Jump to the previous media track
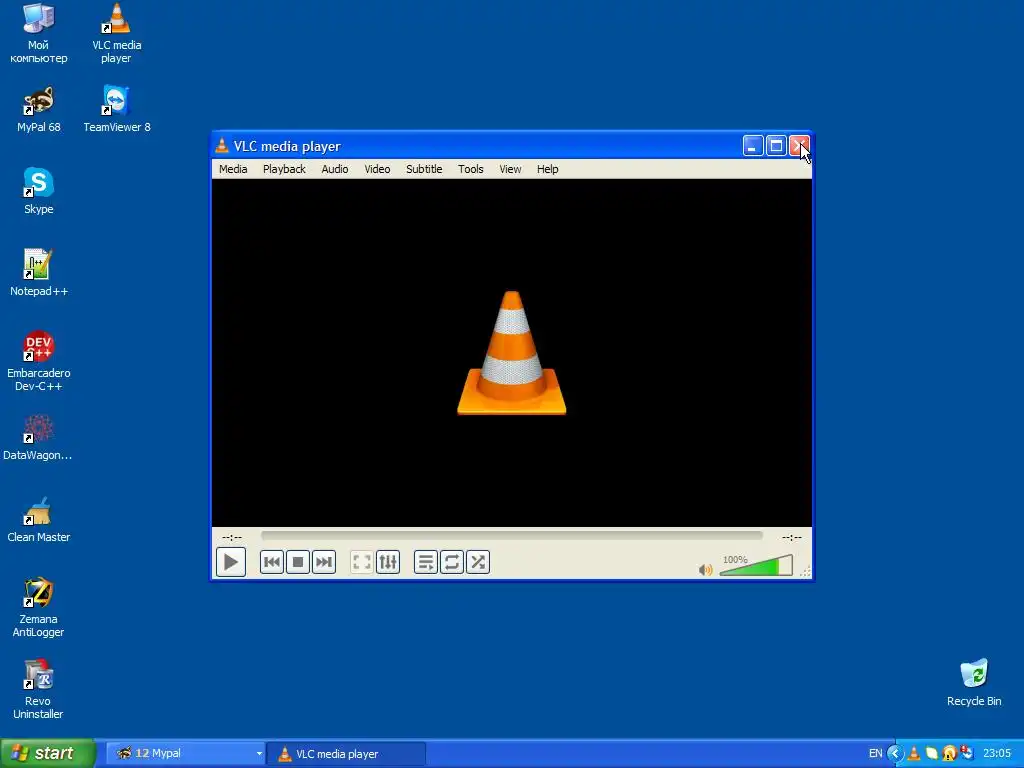This screenshot has height=768, width=1024. [x=272, y=562]
